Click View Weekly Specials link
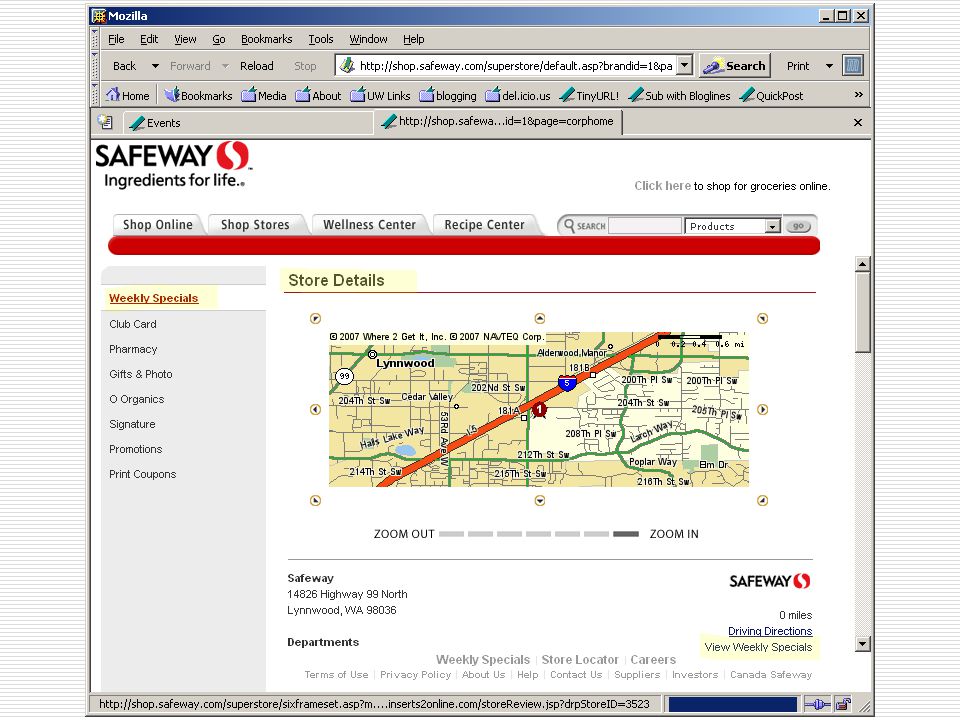960x720 pixels. click(758, 647)
